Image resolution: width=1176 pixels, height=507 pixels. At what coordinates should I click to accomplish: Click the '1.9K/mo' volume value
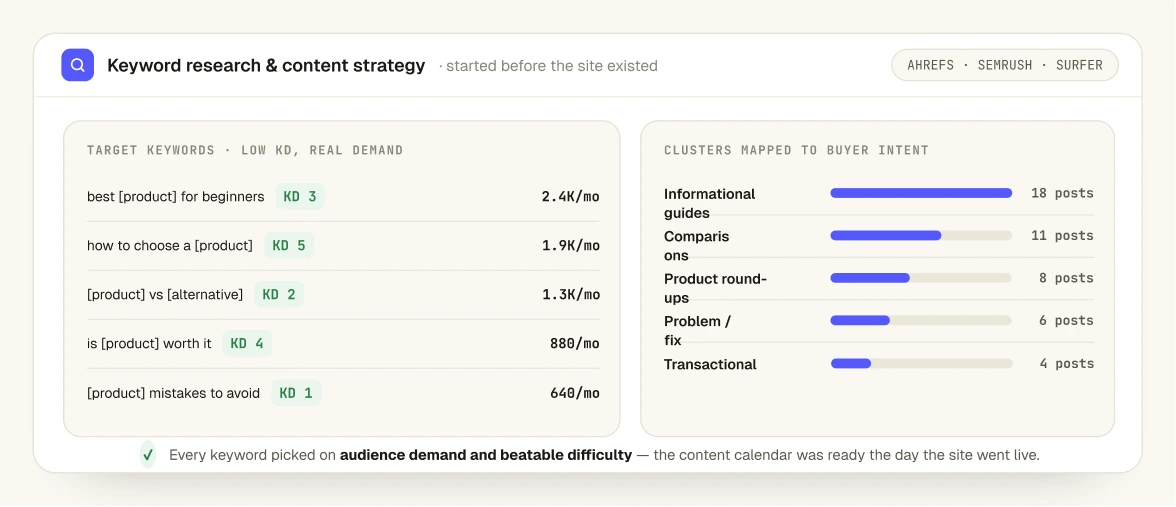(571, 246)
